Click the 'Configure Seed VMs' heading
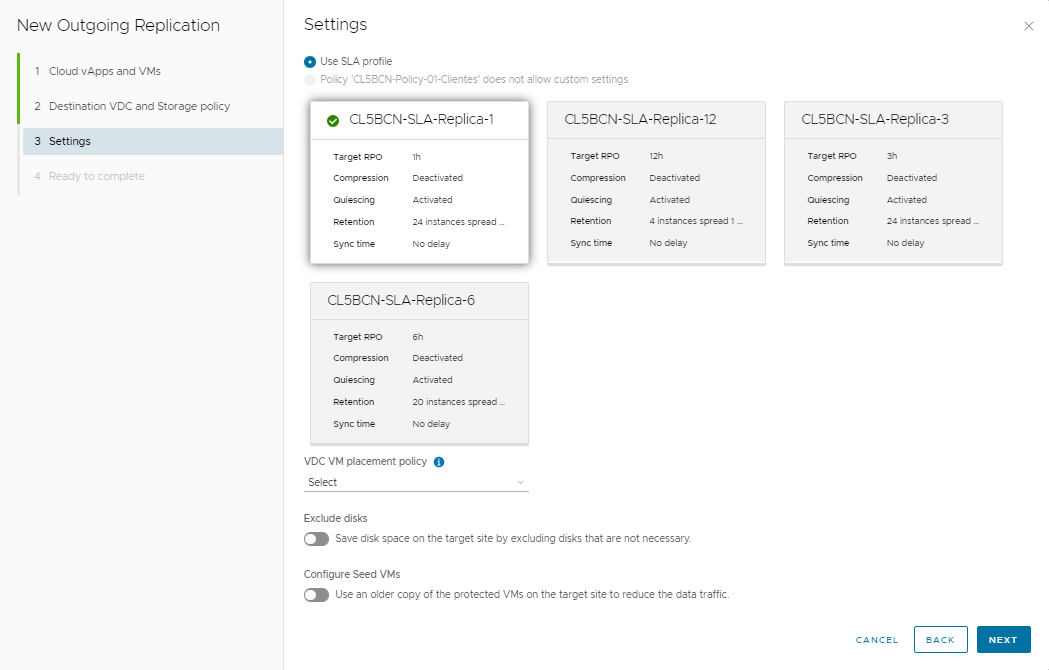 [x=352, y=574]
